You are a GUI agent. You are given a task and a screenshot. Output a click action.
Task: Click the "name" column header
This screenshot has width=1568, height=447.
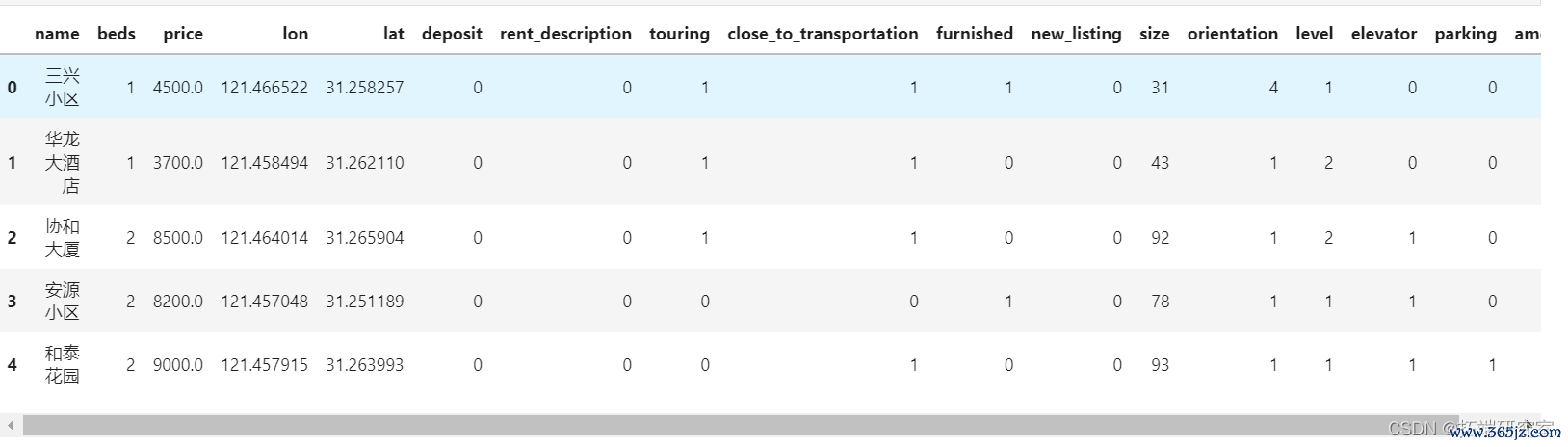pos(57,34)
